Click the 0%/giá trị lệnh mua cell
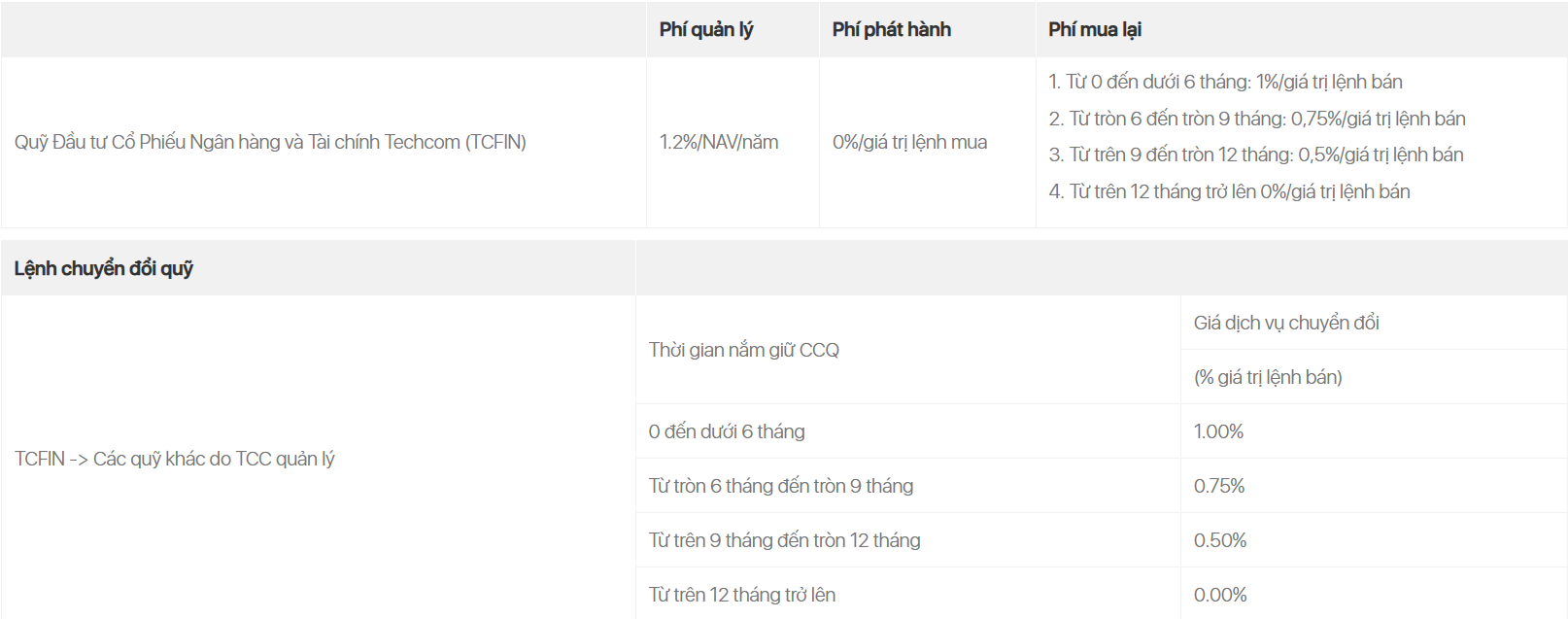The height and width of the screenshot is (619, 1568). [909, 142]
